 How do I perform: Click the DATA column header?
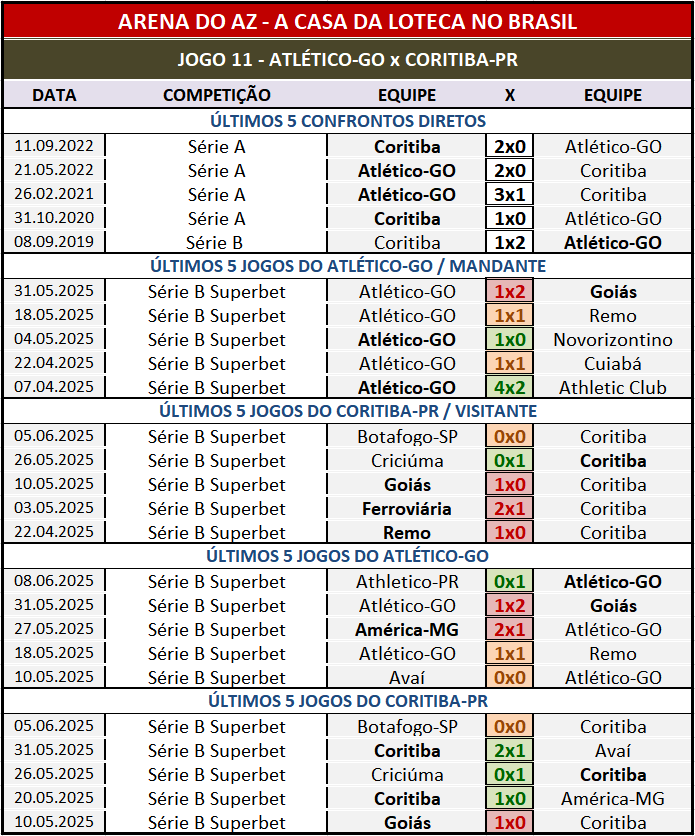(54, 95)
